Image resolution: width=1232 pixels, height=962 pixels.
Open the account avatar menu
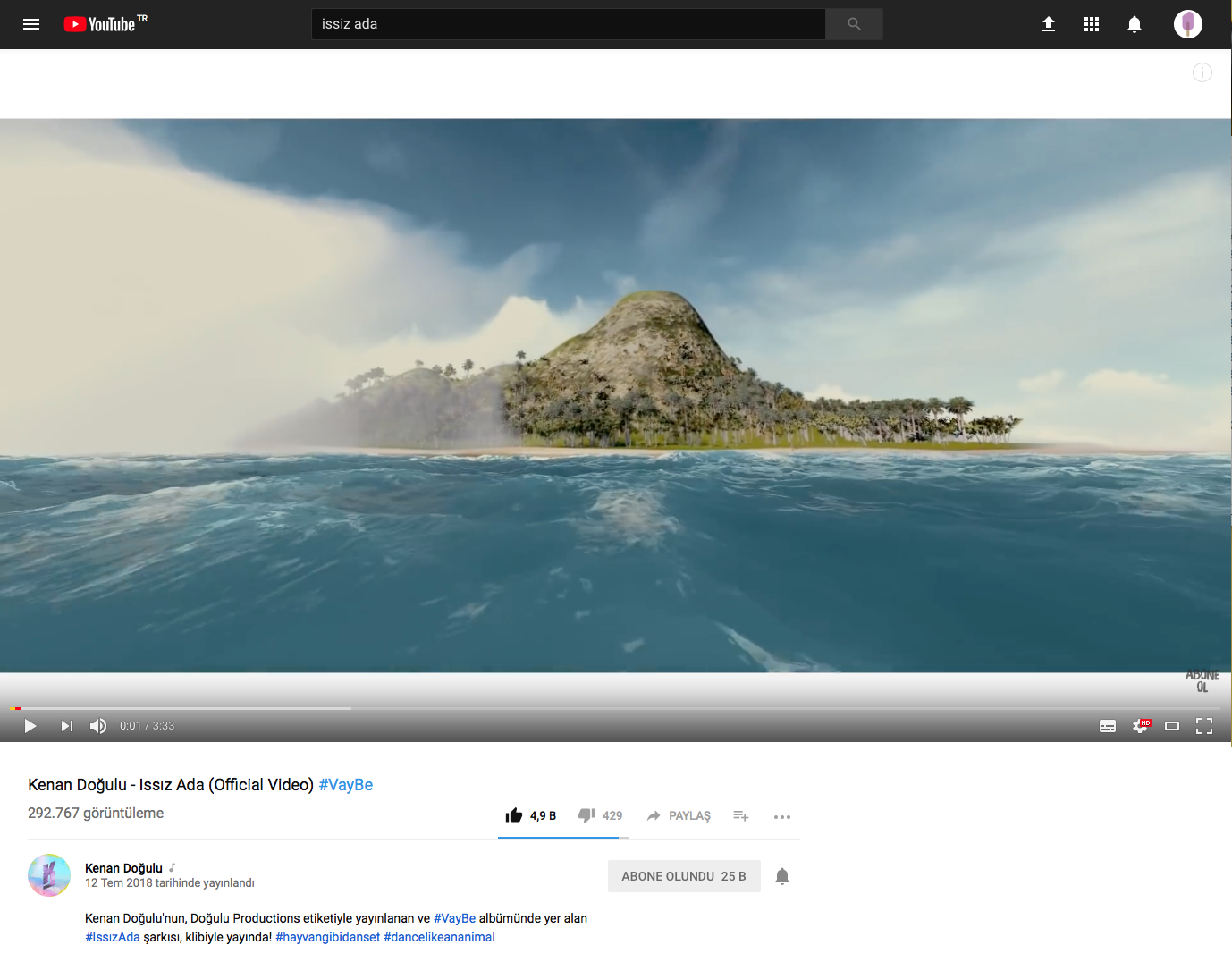pos(1187,24)
